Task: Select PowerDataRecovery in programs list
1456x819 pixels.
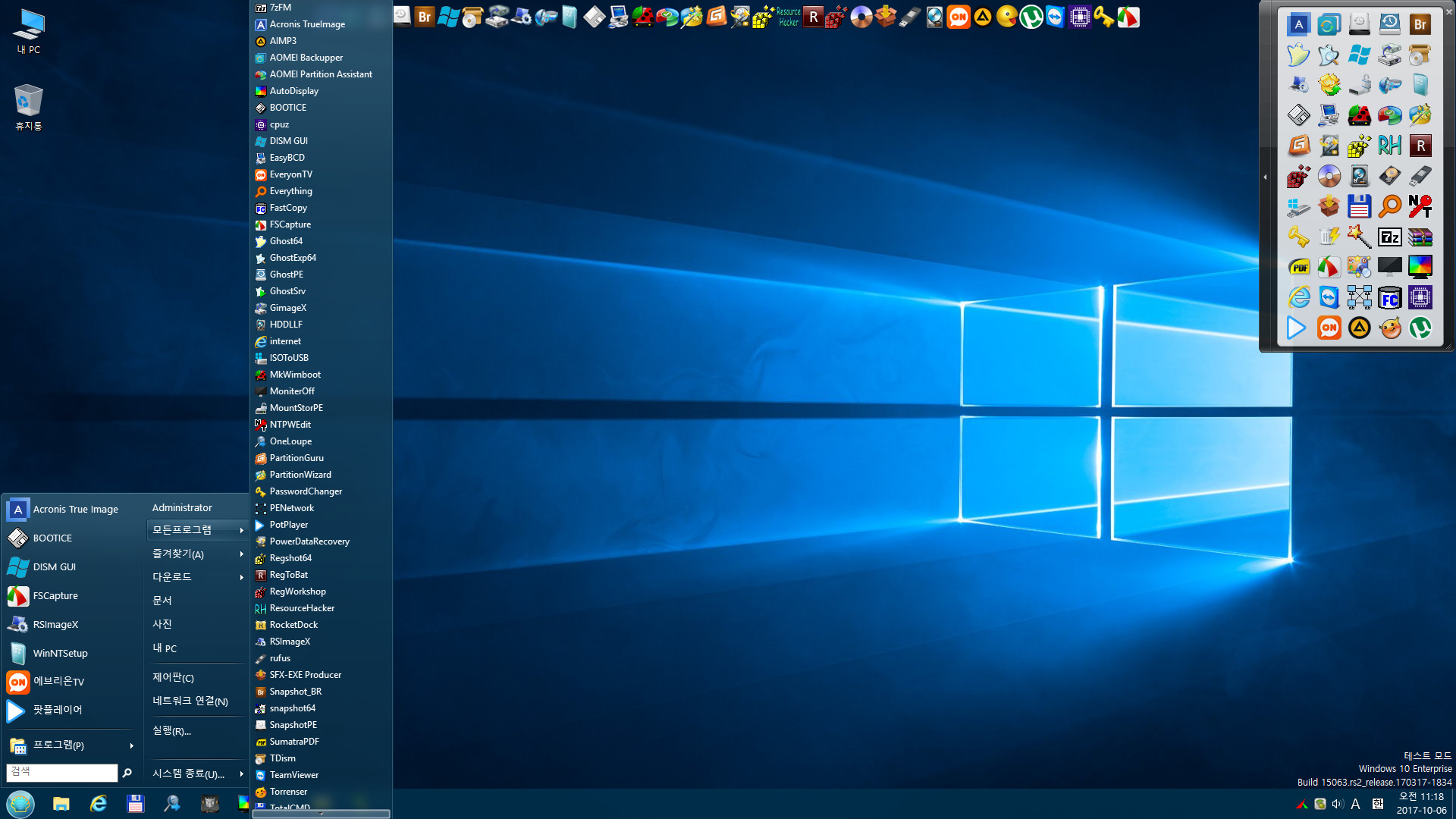Action: tap(322, 541)
